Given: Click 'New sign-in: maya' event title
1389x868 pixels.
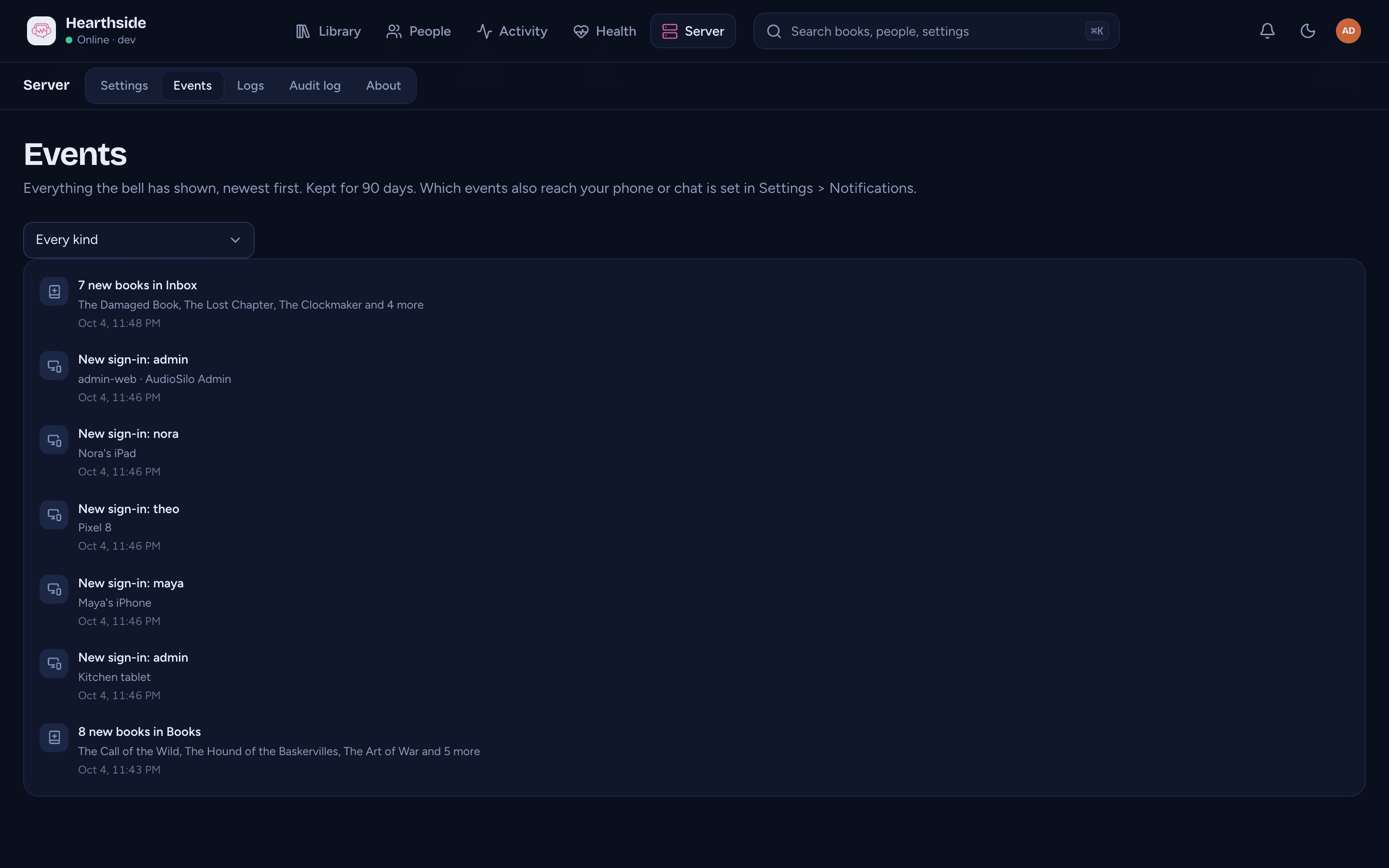Looking at the screenshot, I should (131, 583).
